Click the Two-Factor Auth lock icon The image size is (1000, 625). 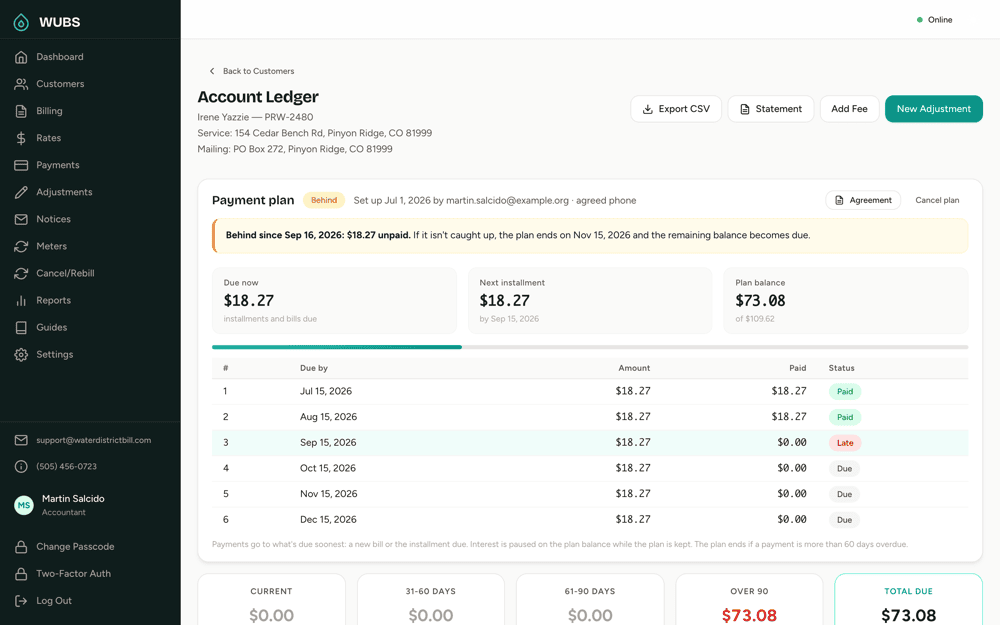click(21, 573)
